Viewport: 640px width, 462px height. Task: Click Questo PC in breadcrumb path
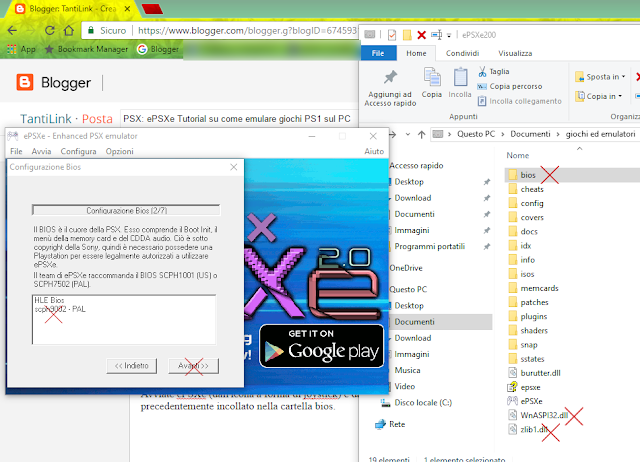coord(476,134)
